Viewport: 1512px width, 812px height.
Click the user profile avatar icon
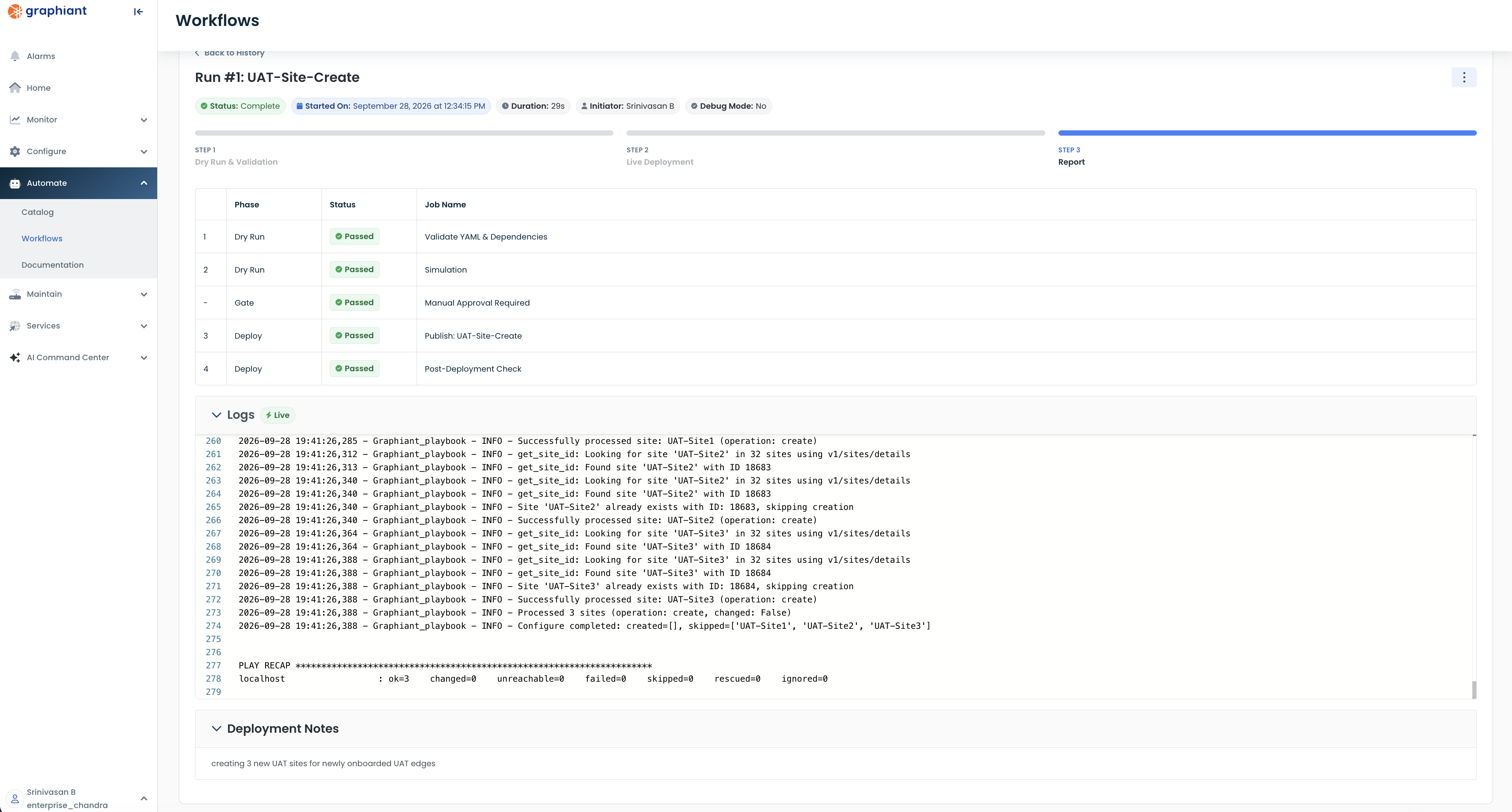[x=15, y=798]
